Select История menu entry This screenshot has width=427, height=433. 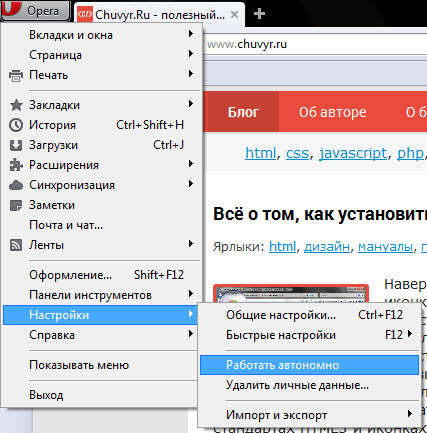[102, 125]
